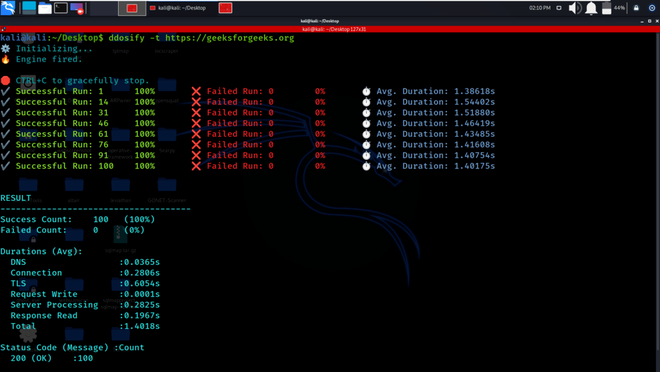Click 'Engine fired.' text

49,59
